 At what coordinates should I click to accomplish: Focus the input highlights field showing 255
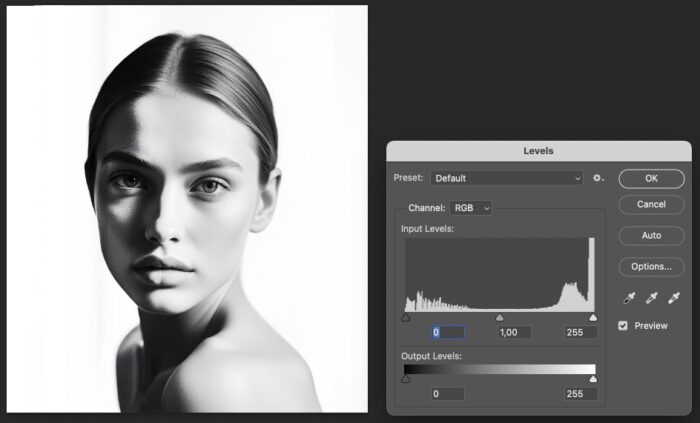coord(580,332)
